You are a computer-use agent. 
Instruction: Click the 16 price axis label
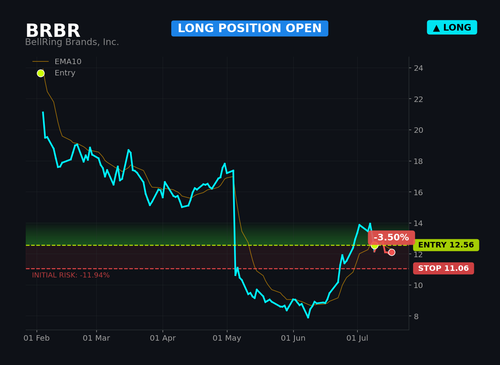pyautogui.click(x=418, y=192)
